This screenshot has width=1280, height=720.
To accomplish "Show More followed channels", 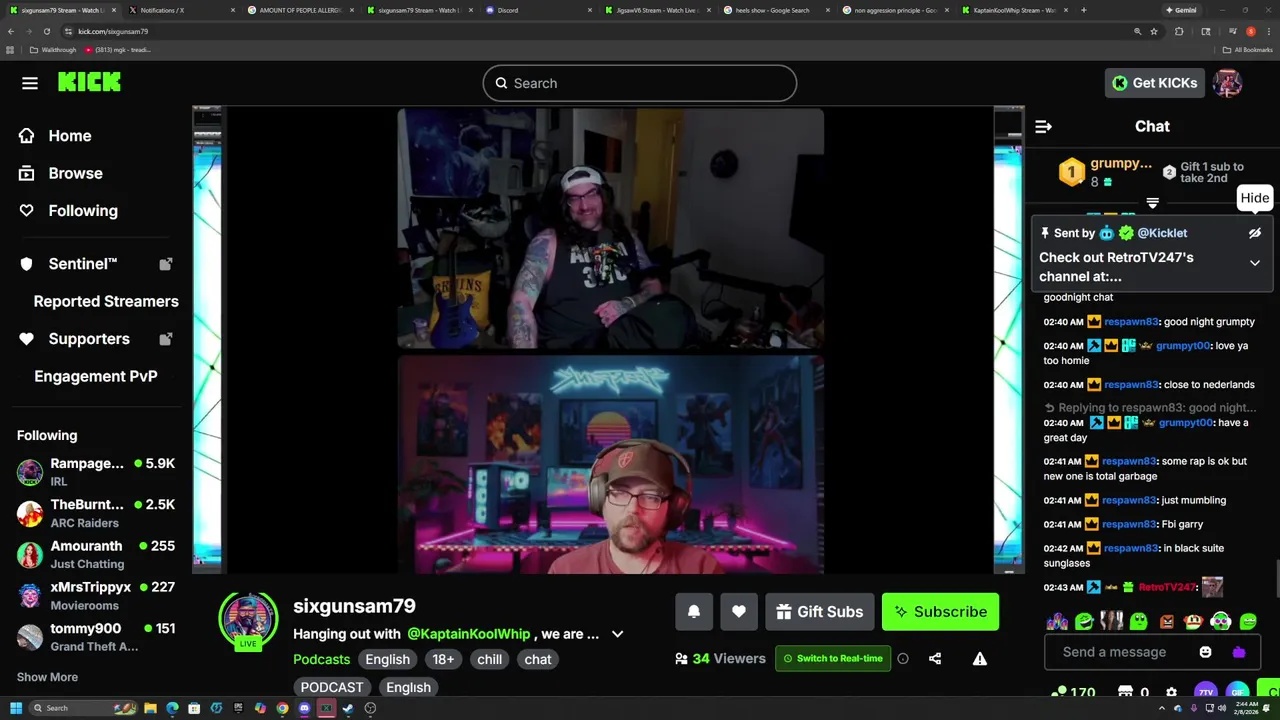I will pos(47,677).
